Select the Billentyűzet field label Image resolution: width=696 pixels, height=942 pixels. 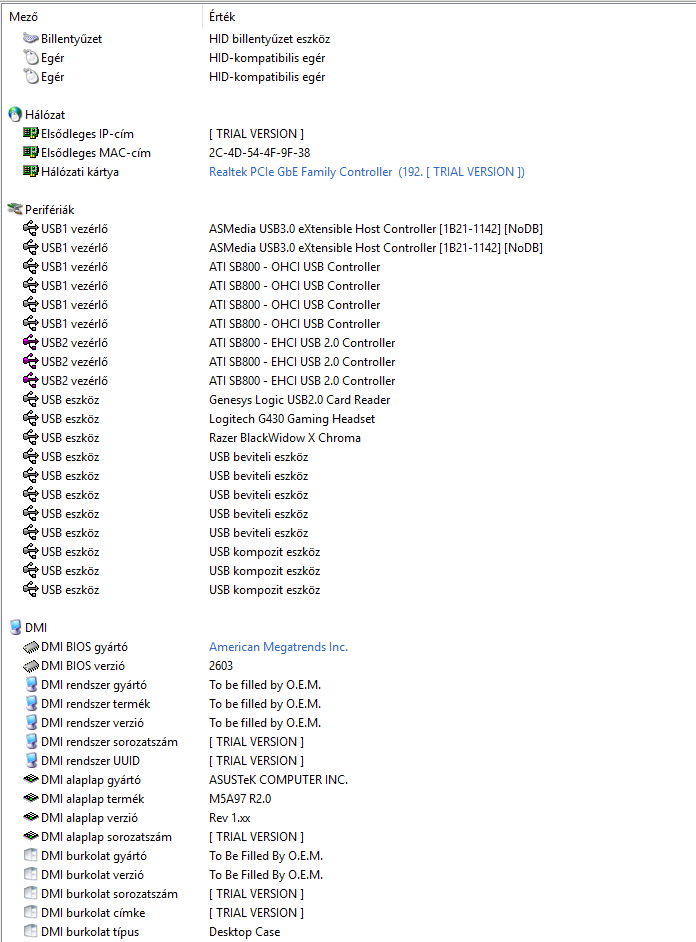71,39
